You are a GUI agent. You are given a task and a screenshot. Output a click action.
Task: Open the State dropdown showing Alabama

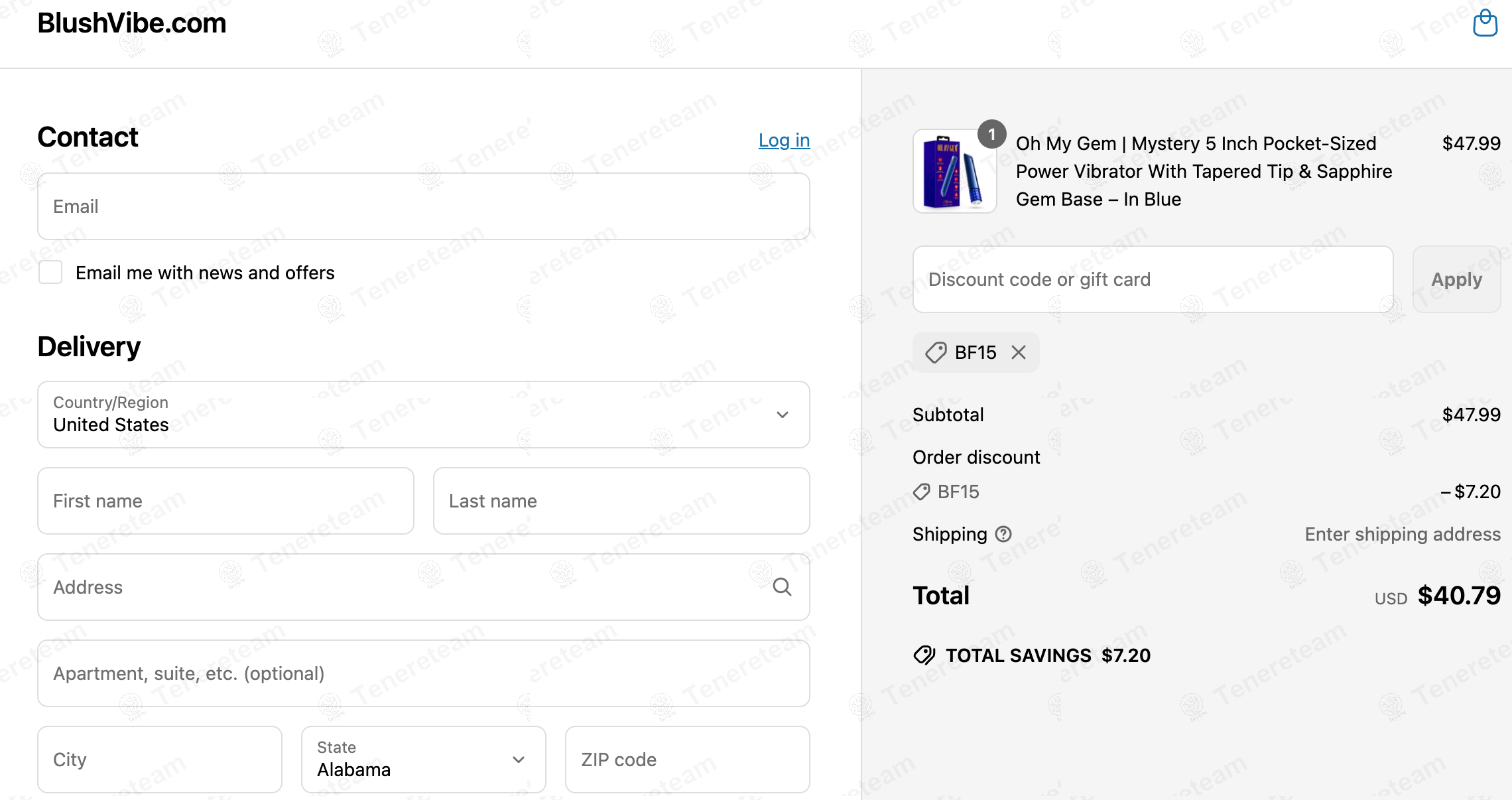point(424,760)
